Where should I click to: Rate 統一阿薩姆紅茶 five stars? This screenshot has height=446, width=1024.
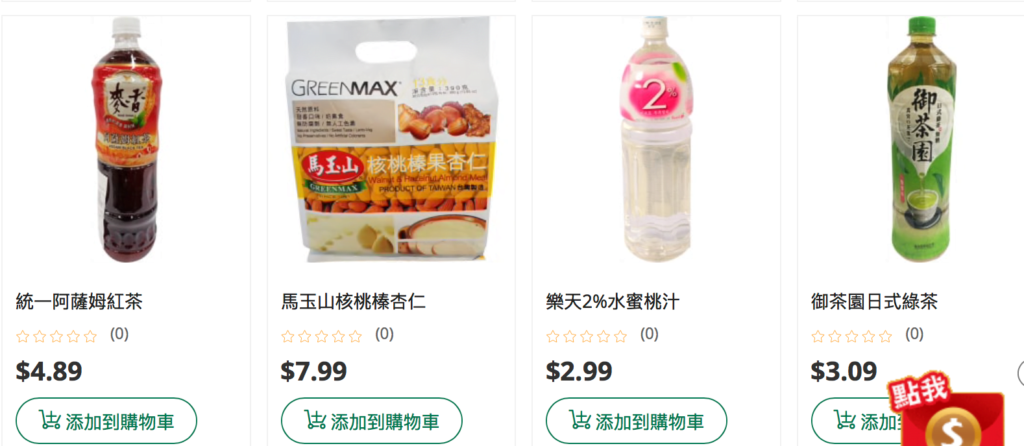coord(90,336)
